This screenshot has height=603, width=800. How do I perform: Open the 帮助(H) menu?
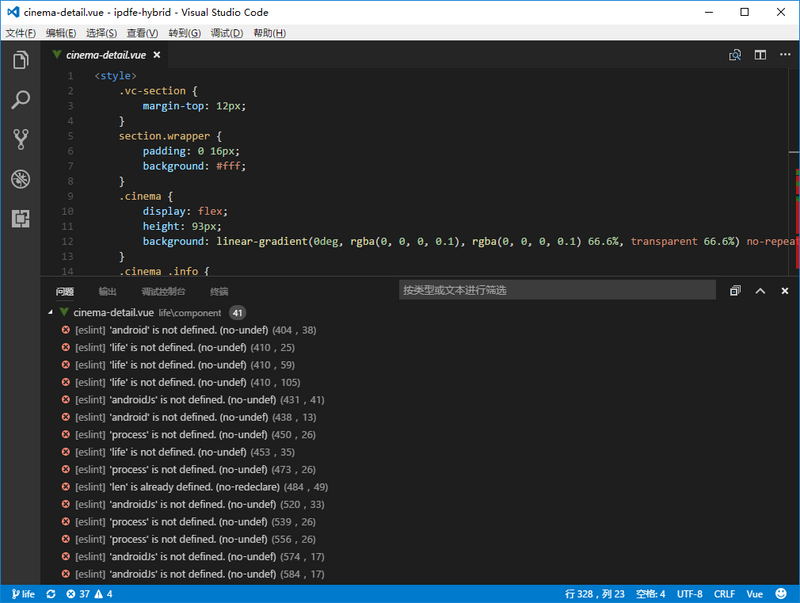[x=269, y=33]
